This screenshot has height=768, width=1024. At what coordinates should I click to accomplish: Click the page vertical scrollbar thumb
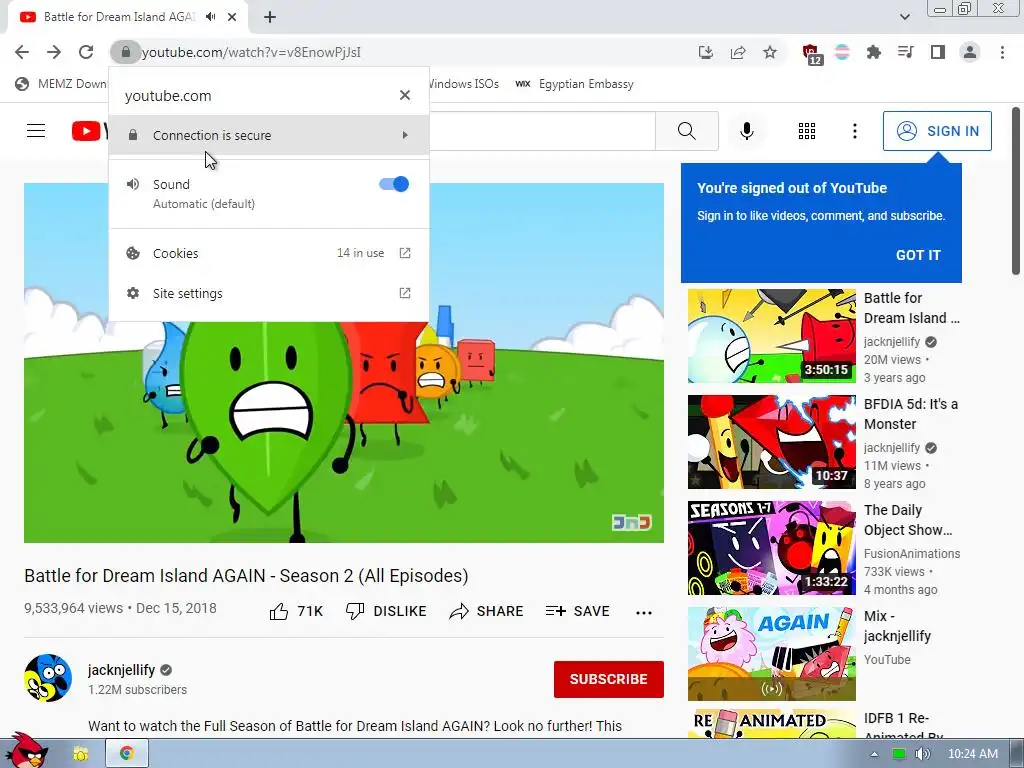(1016, 191)
